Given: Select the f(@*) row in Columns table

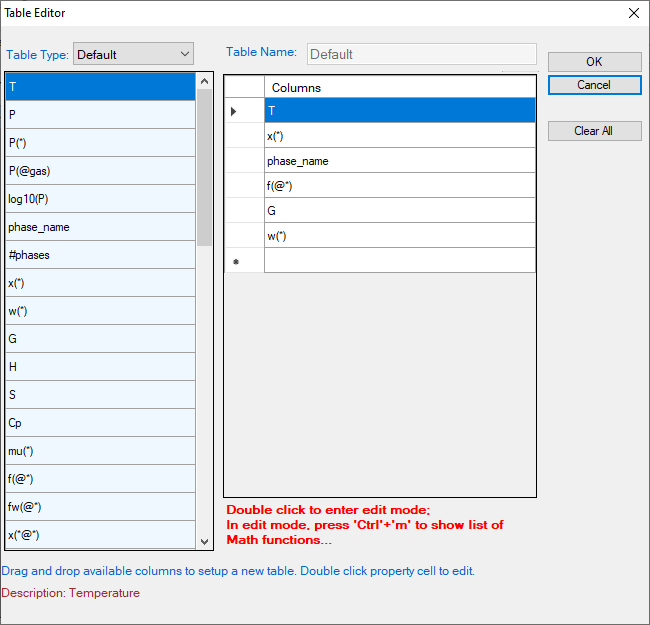Looking at the screenshot, I should (x=399, y=186).
